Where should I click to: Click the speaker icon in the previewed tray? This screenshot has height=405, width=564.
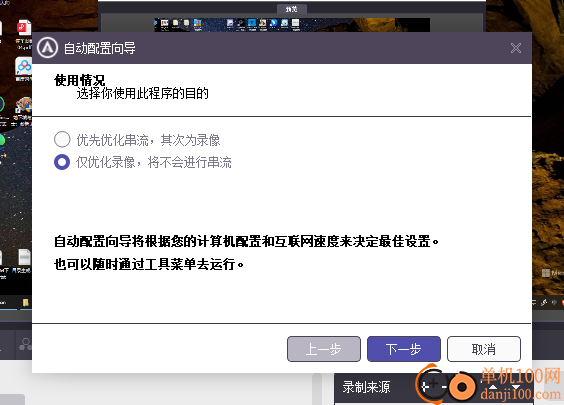tap(554, 302)
